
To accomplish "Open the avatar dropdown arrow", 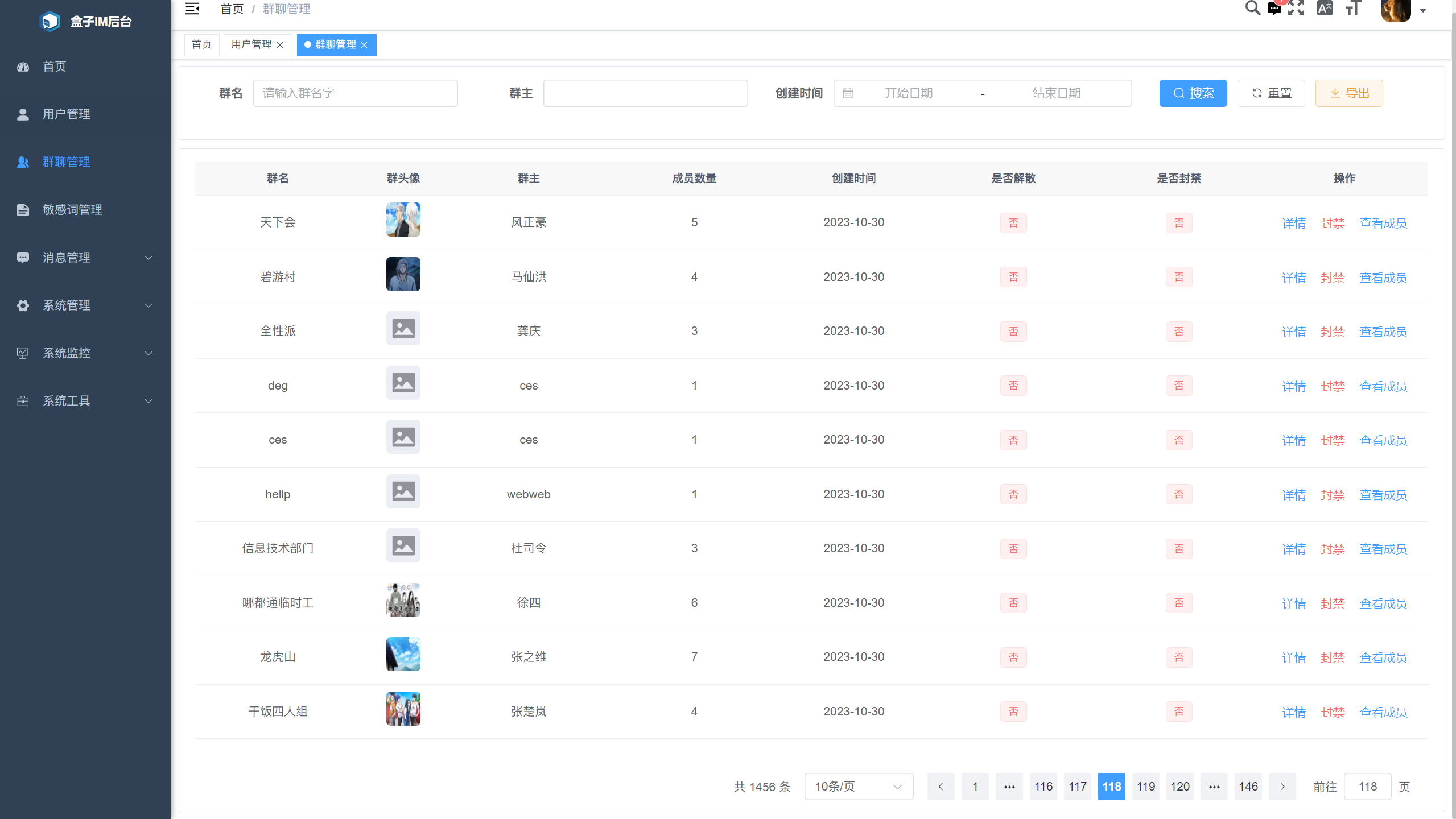I will click(1424, 10).
